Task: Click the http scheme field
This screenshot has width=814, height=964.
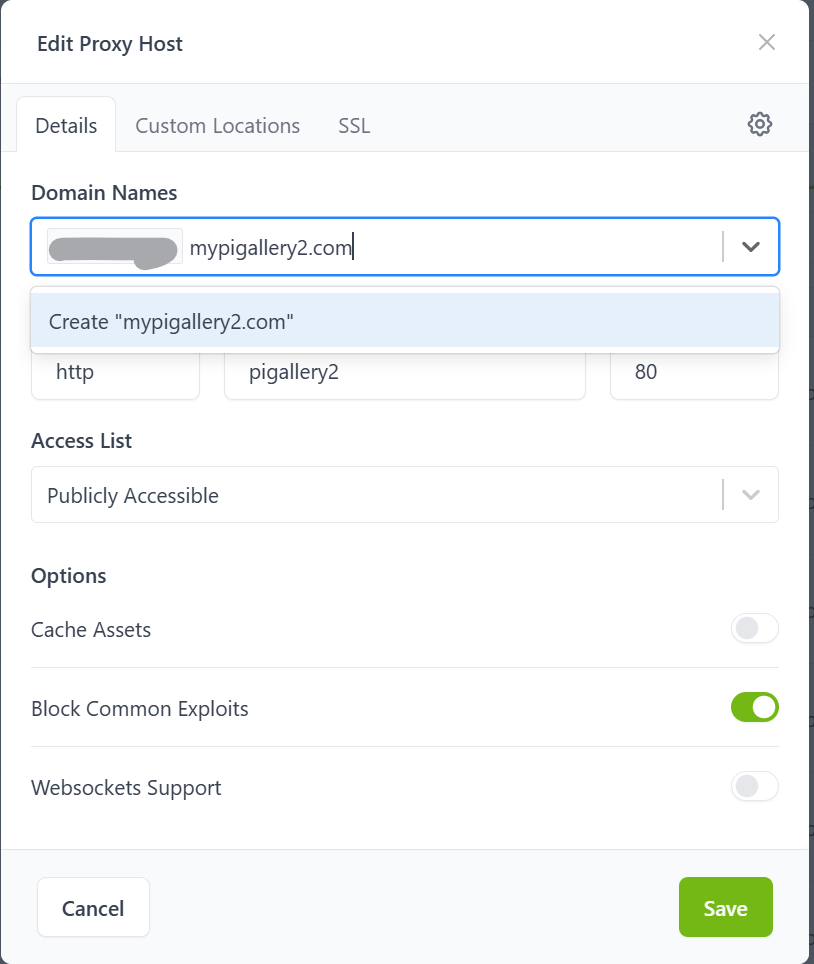Action: 115,373
